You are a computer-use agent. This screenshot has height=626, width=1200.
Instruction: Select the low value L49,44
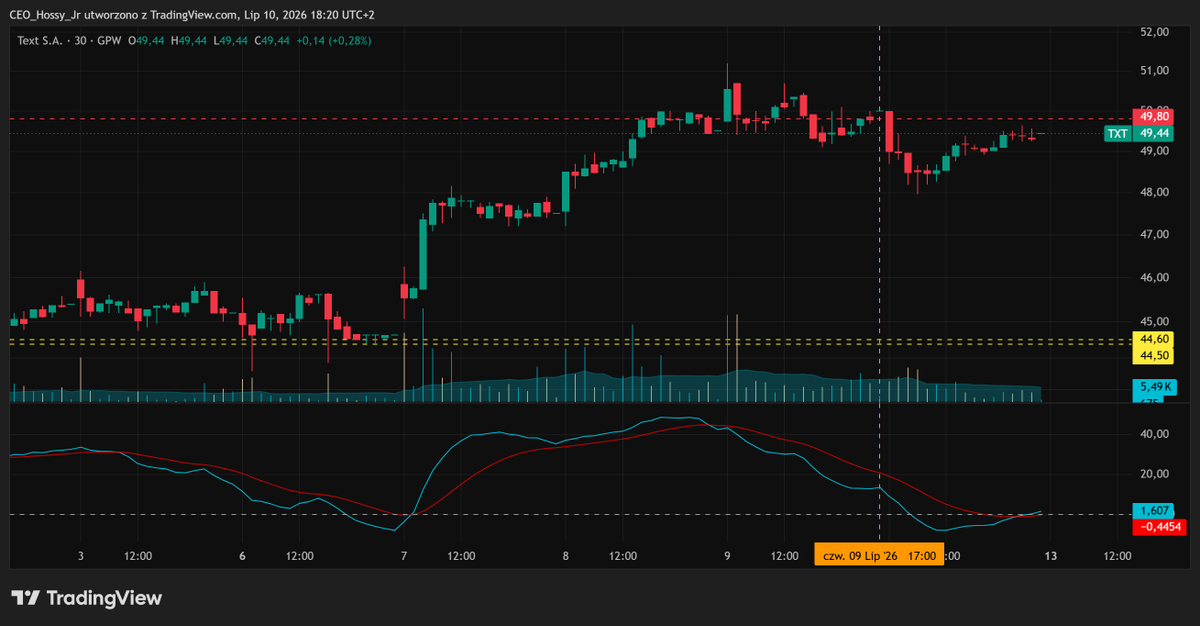click(x=231, y=41)
